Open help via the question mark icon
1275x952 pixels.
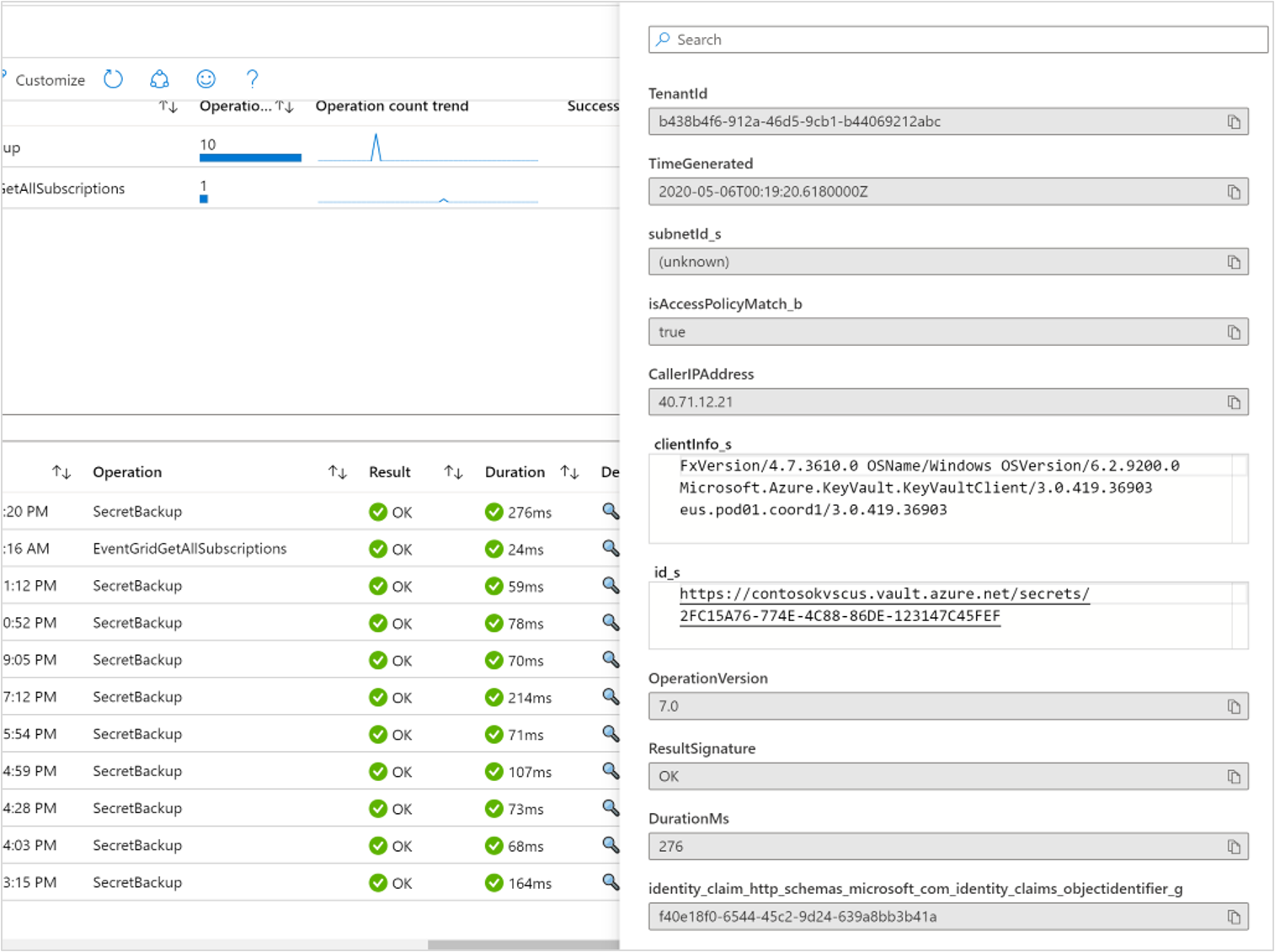pyautogui.click(x=251, y=79)
